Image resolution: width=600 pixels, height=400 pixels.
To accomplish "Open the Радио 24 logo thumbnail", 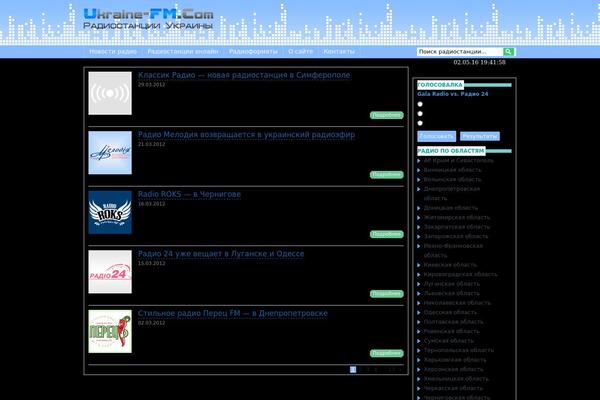I will [110, 272].
